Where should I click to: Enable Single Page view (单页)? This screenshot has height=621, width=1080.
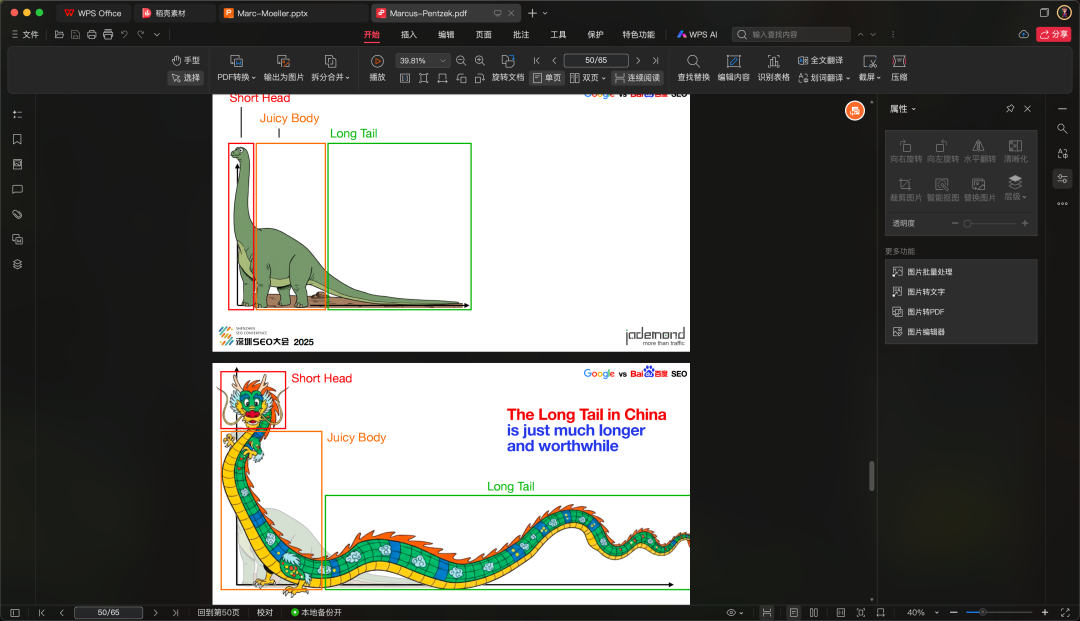pyautogui.click(x=548, y=78)
